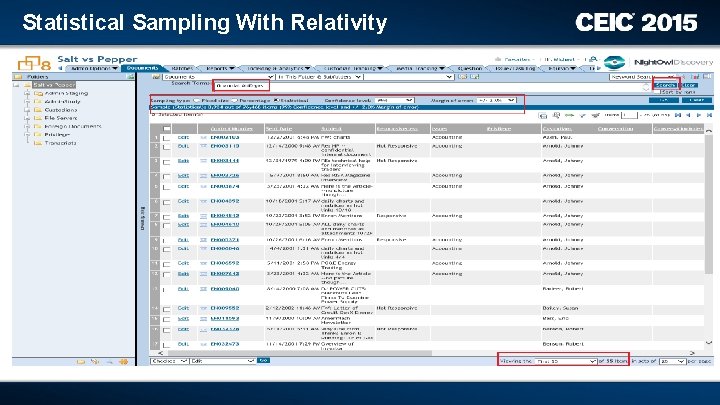
Task: Click the NightOwl Discovery eye logo
Action: [614, 62]
